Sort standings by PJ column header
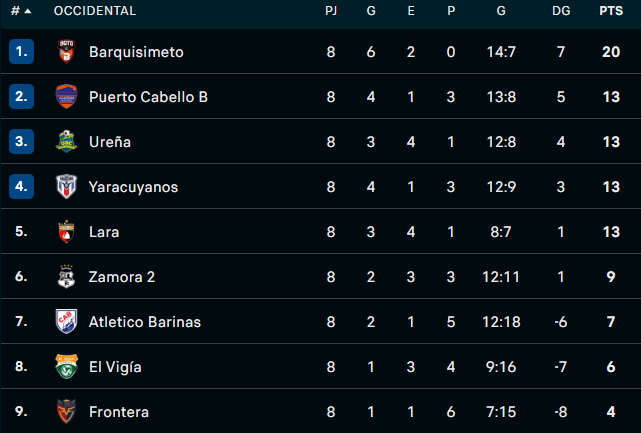This screenshot has height=433, width=641. pyautogui.click(x=331, y=11)
